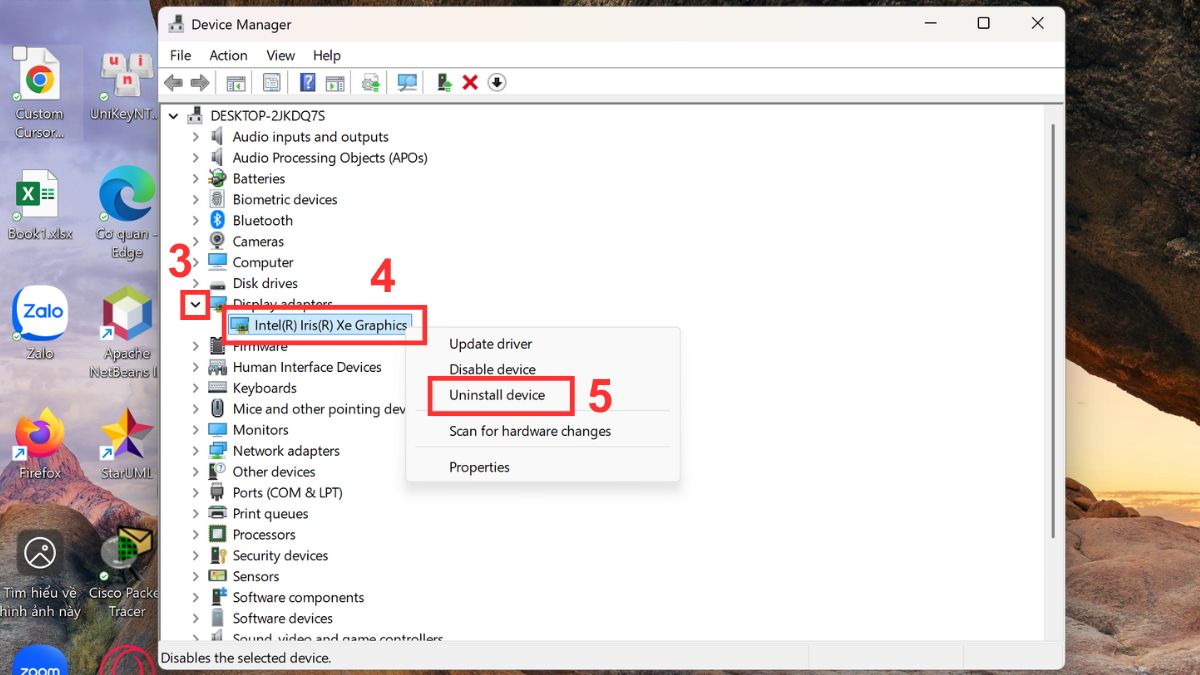Collapse the Display adapters category

tap(194, 304)
